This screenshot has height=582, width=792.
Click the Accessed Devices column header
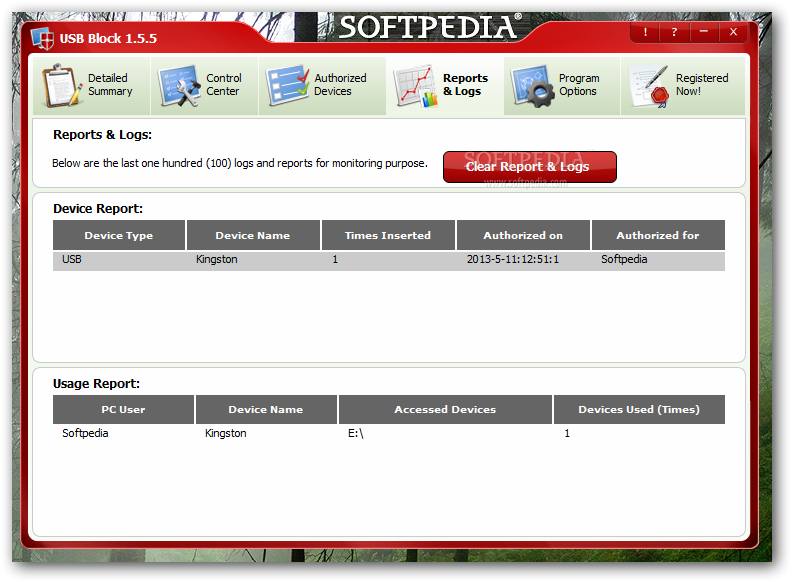[445, 409]
